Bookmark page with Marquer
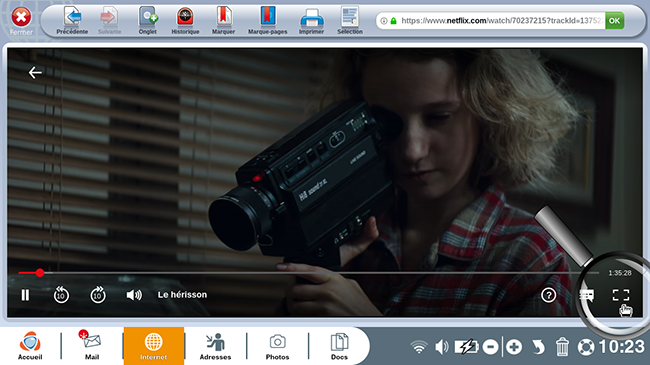650x365 pixels. (x=223, y=21)
